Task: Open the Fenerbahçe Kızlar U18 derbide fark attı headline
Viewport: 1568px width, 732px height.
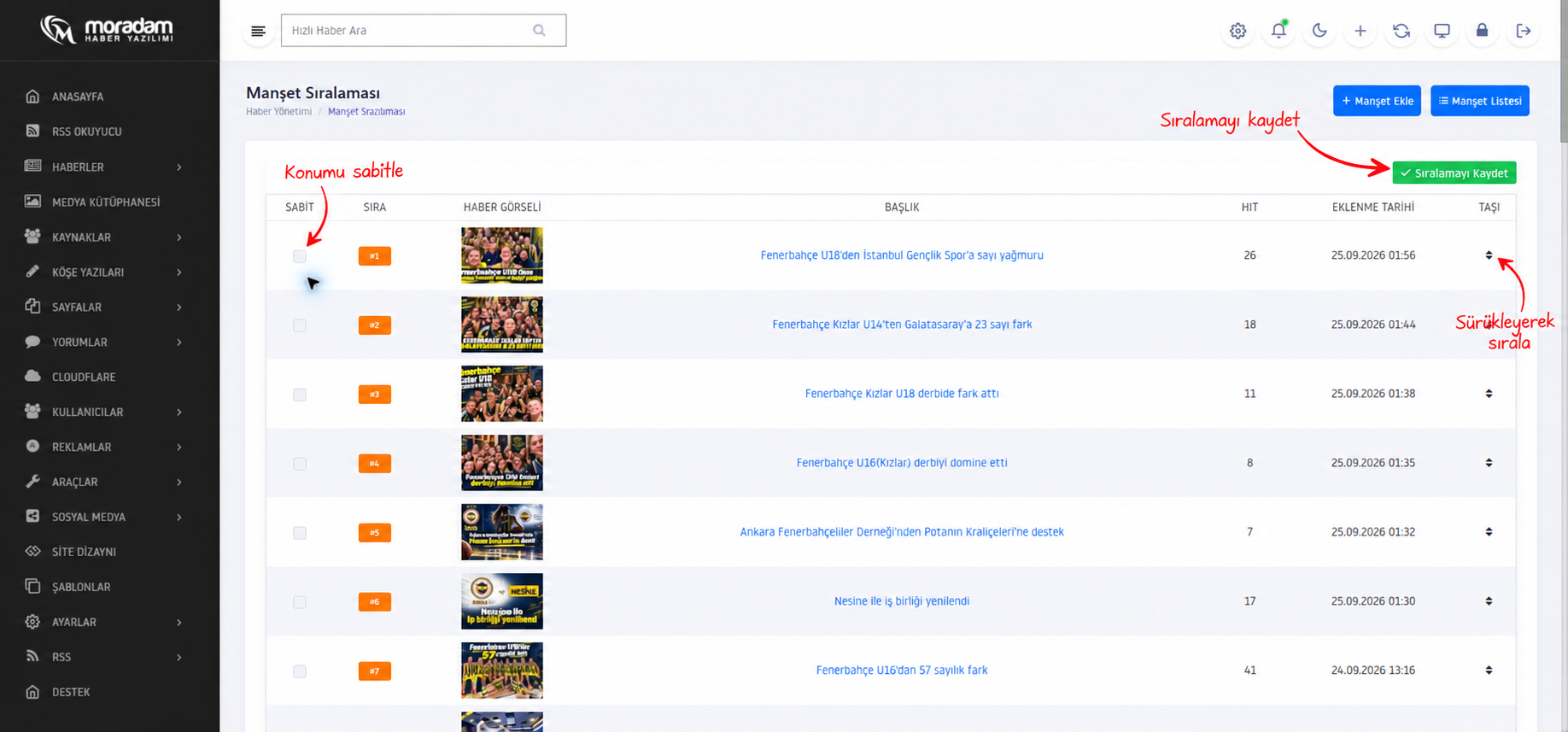Action: coord(902,394)
